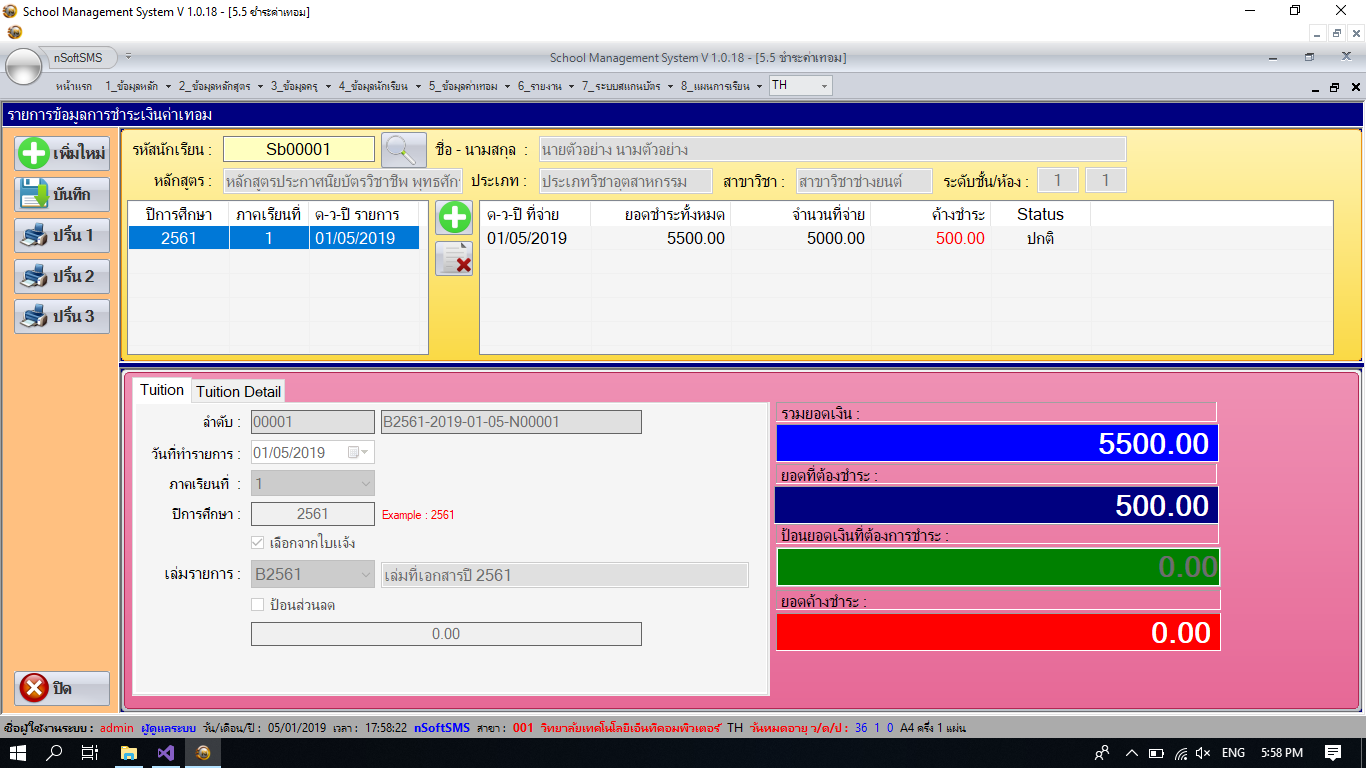Click the ปริ้น 2 printer button
1366x768 pixels.
click(62, 276)
